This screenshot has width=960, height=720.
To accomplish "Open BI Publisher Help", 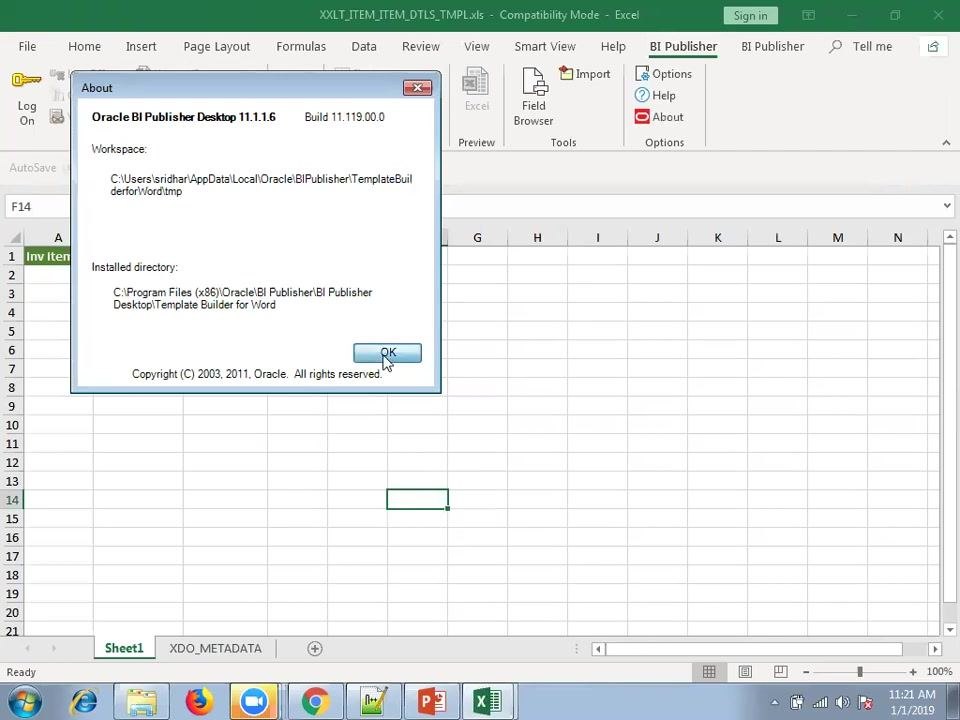I will coord(655,96).
